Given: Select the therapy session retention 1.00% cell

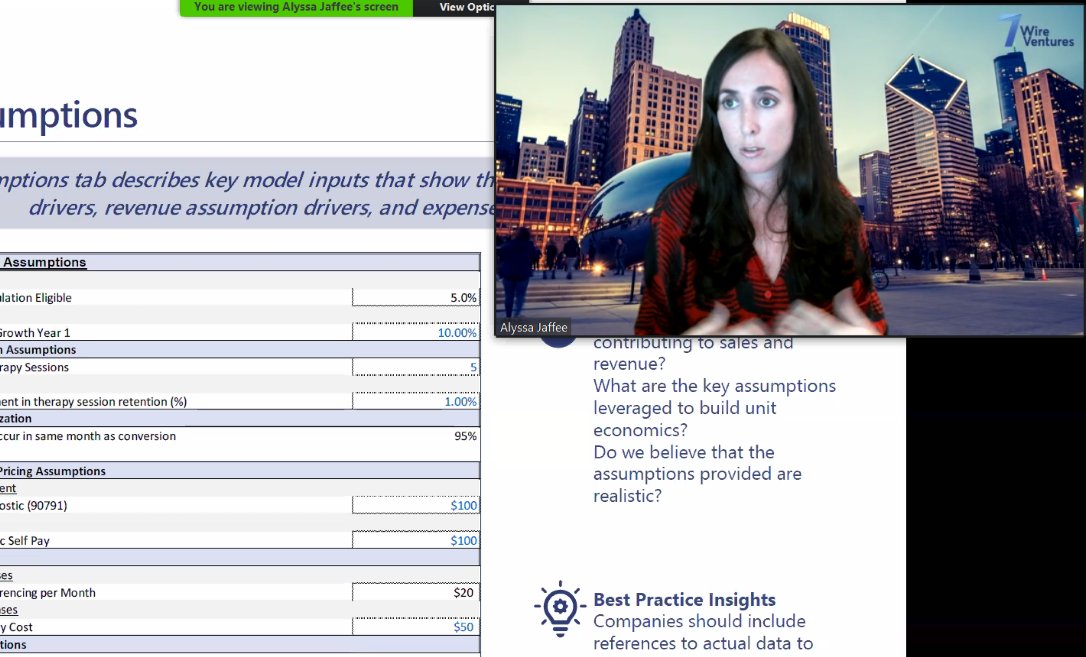Looking at the screenshot, I should [x=416, y=402].
